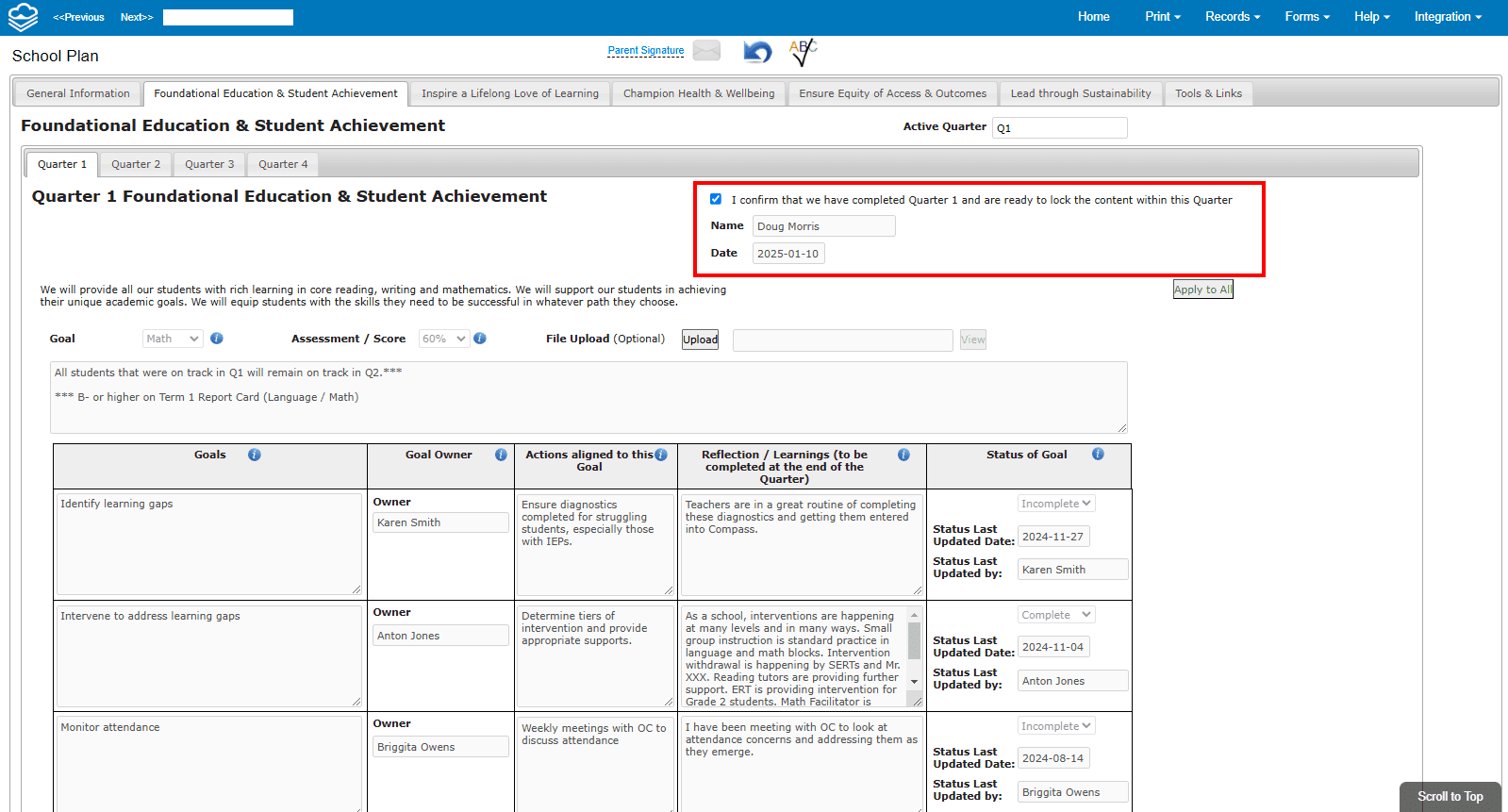Screen dimensions: 1508x812
Task: Go to Next>> record
Action: 137,17
